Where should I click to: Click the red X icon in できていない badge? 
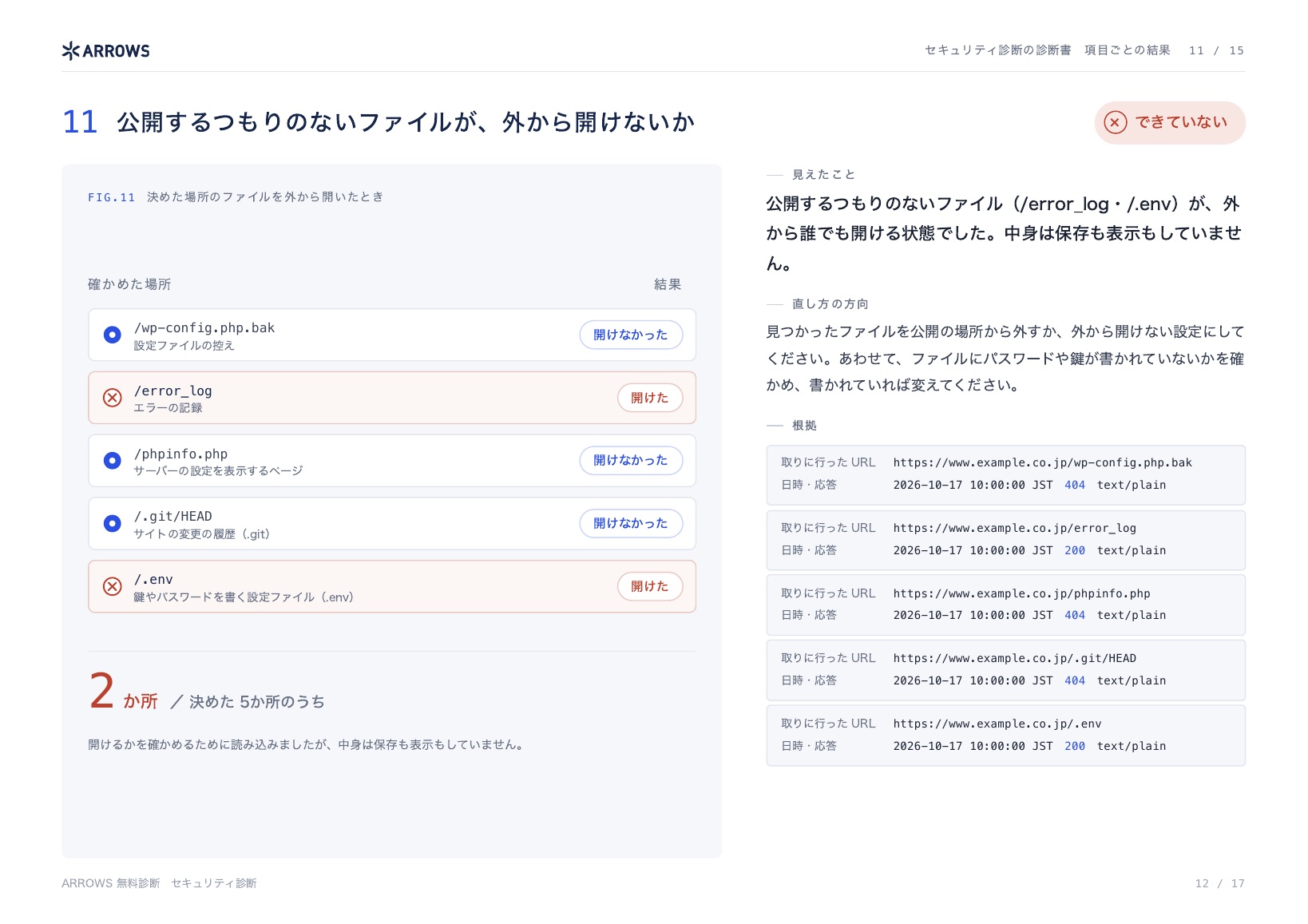coord(1116,122)
